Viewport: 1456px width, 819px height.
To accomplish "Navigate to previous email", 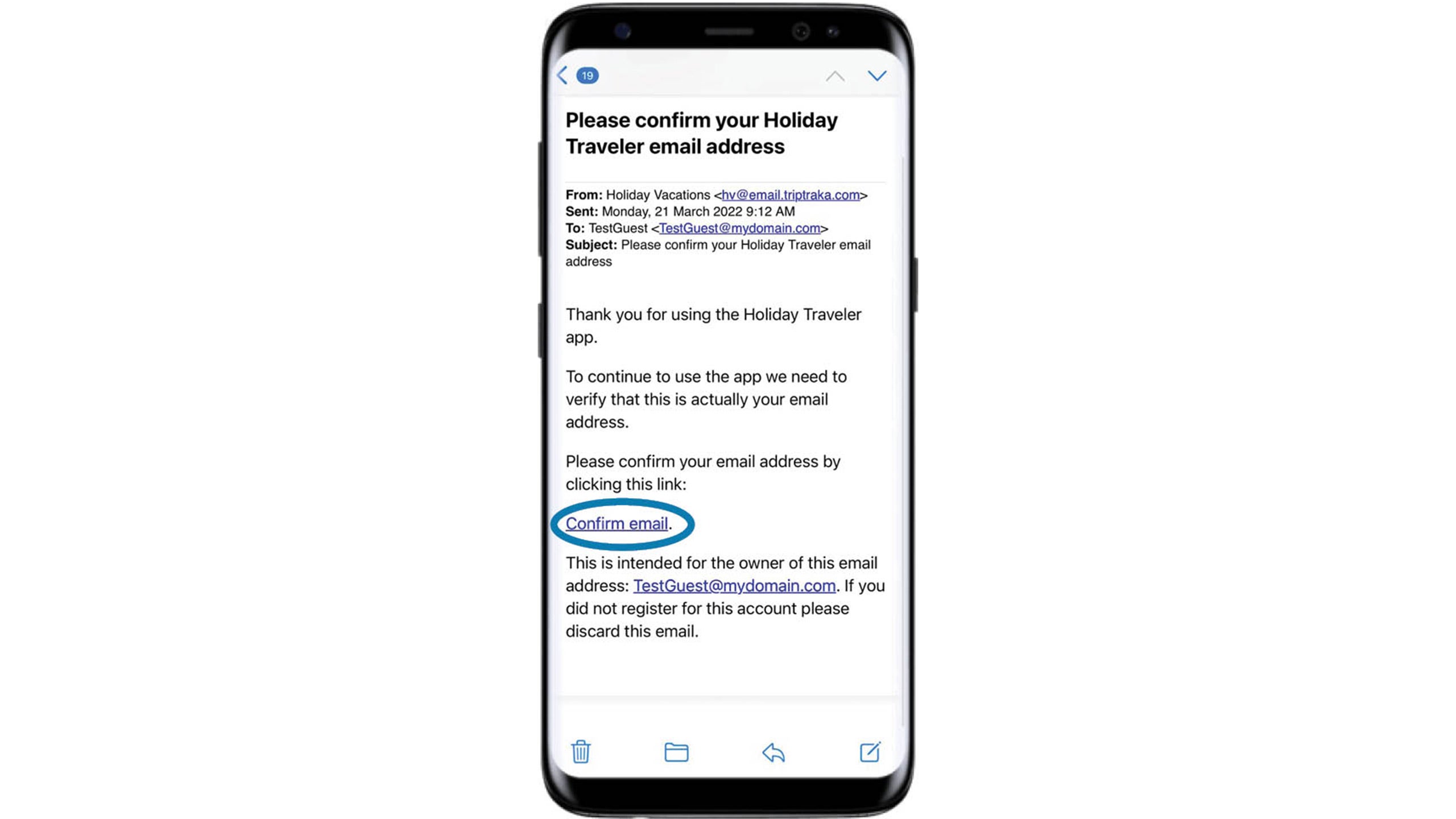I will (x=834, y=75).
